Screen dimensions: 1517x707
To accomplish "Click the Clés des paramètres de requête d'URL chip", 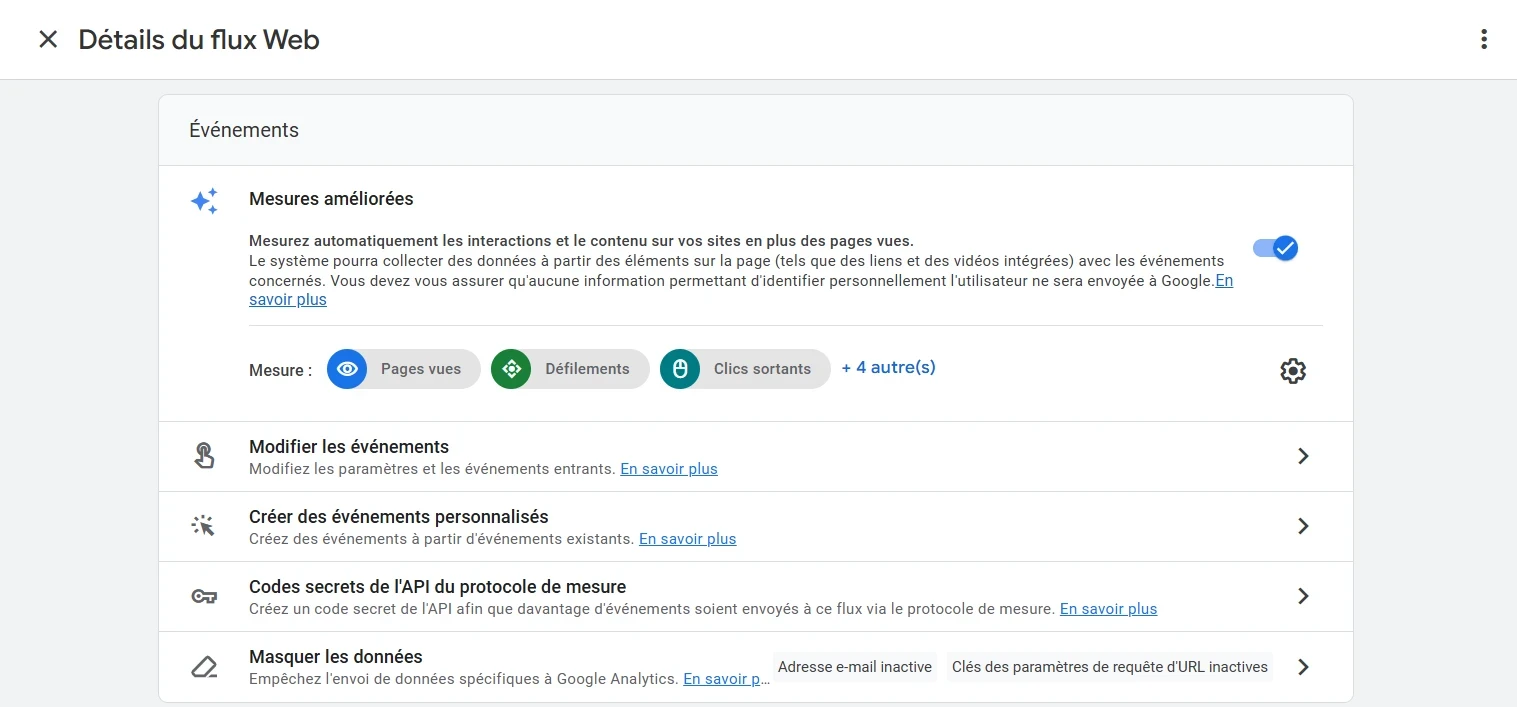I will pyautogui.click(x=1109, y=666).
